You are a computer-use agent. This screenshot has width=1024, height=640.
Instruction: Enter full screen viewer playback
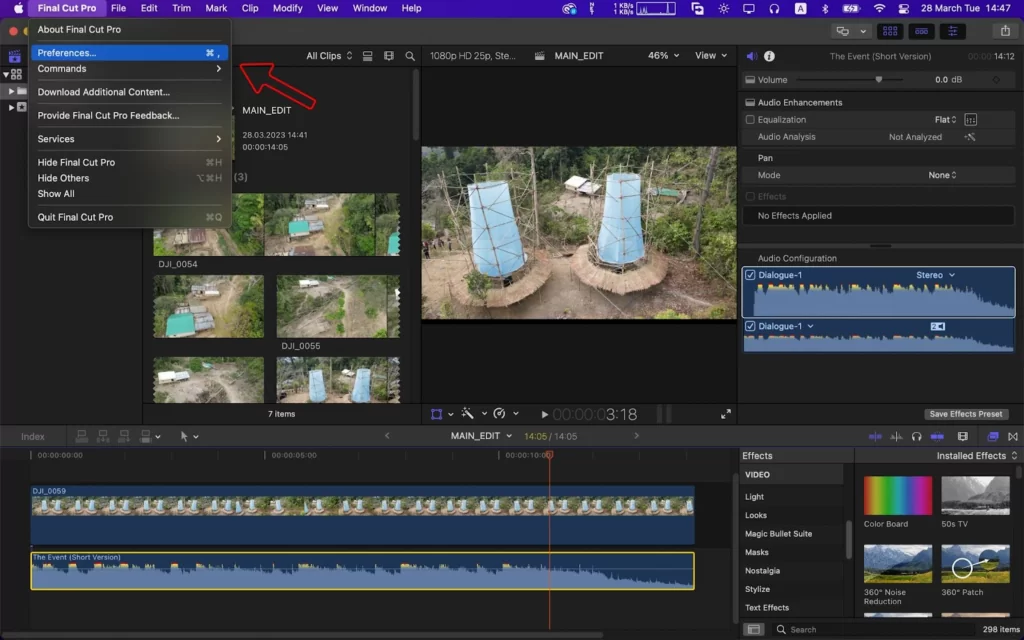tap(726, 414)
